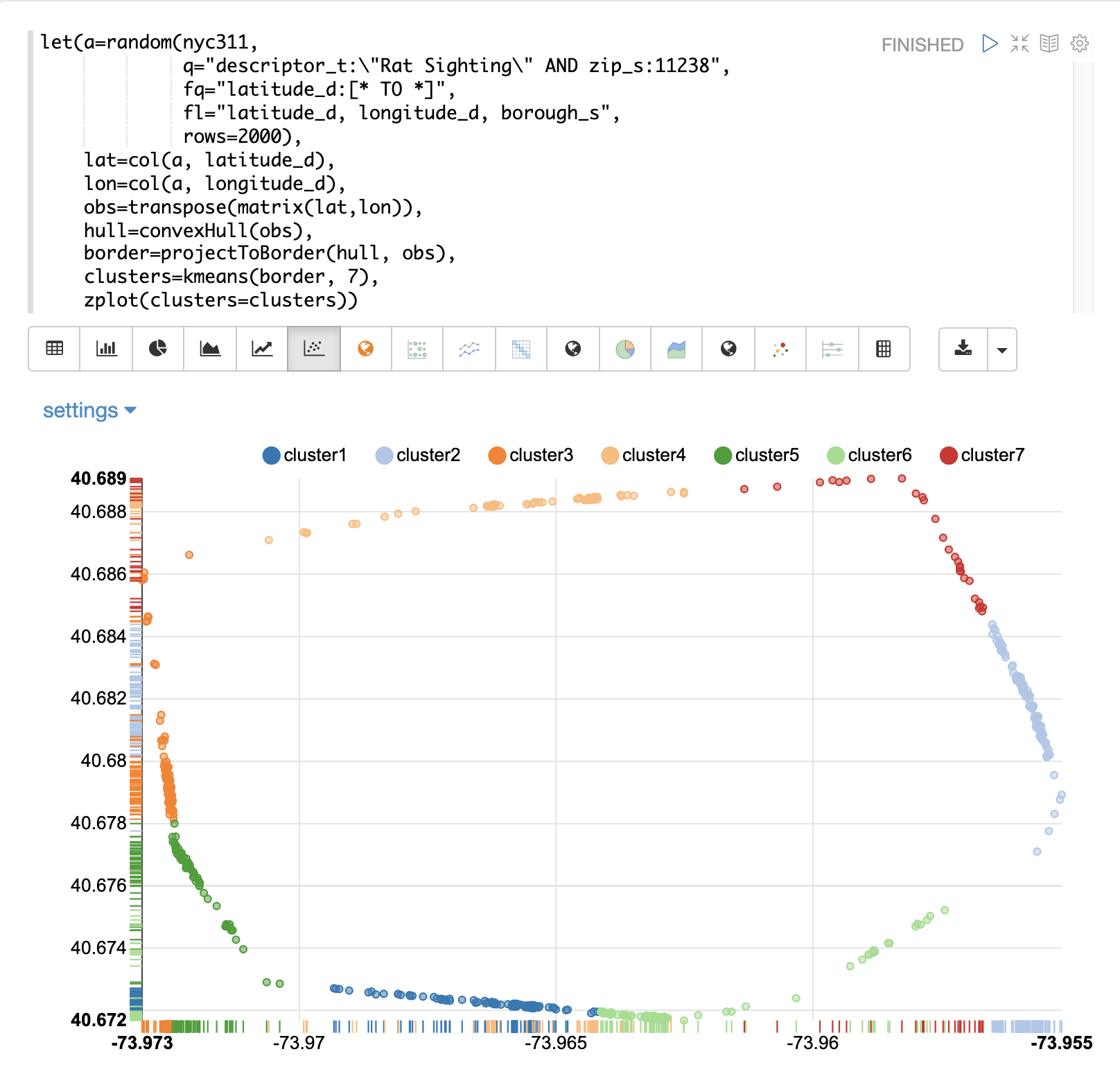Switch to table view
The width and height of the screenshot is (1120, 1090).
coord(55,349)
